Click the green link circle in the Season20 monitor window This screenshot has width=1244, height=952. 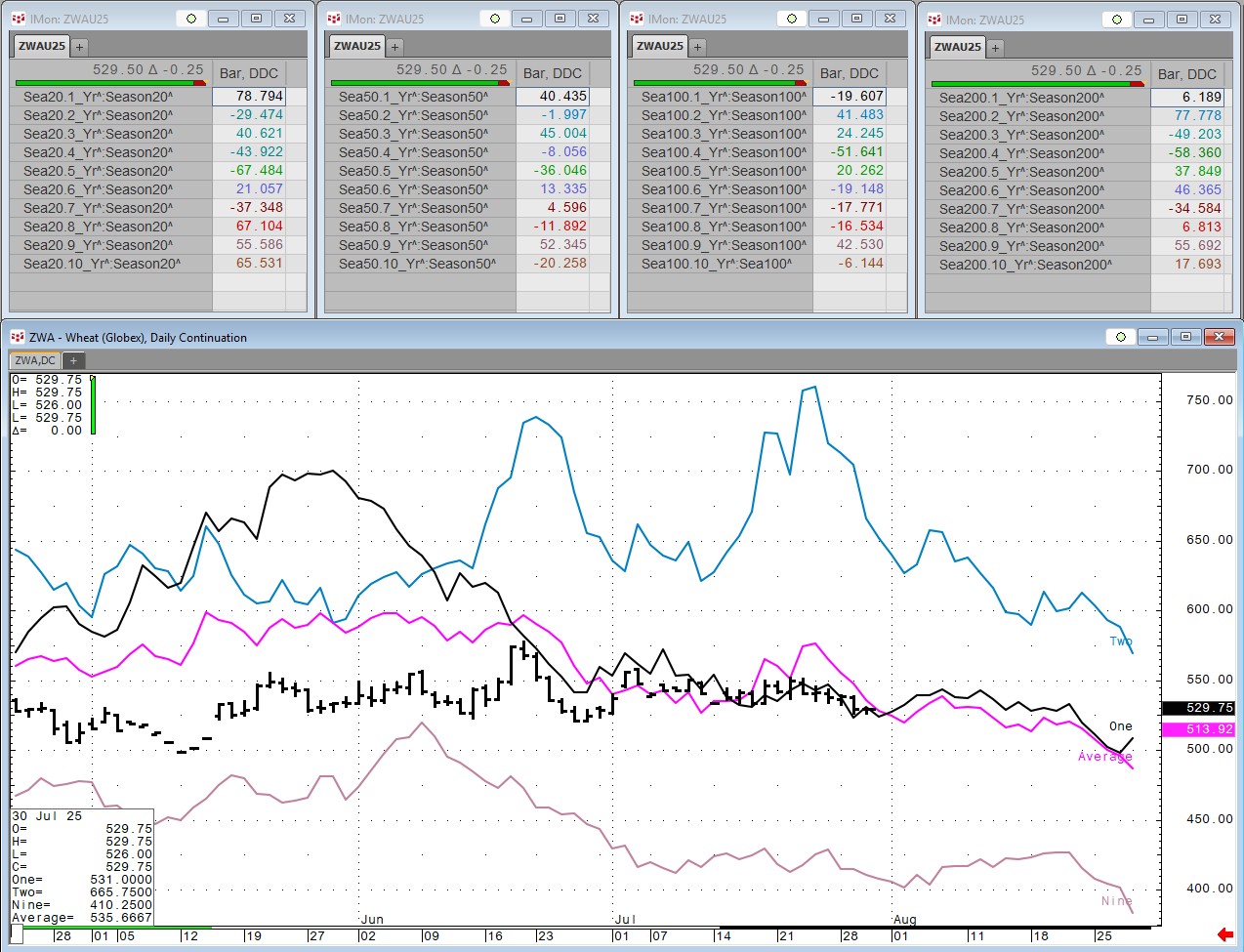click(191, 19)
